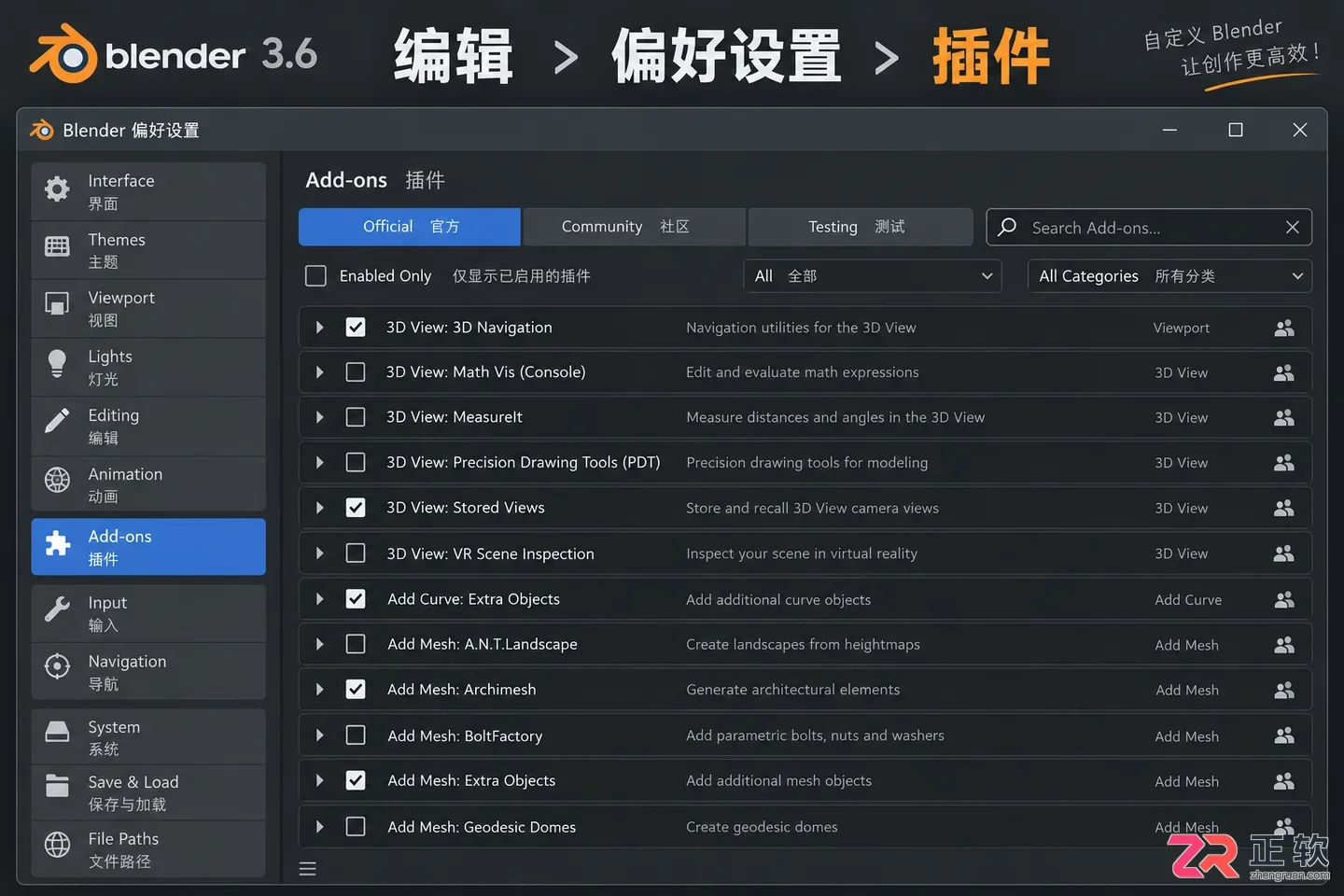The image size is (1344, 896).
Task: Disable the 3D Navigation add-on
Action: pyautogui.click(x=356, y=328)
